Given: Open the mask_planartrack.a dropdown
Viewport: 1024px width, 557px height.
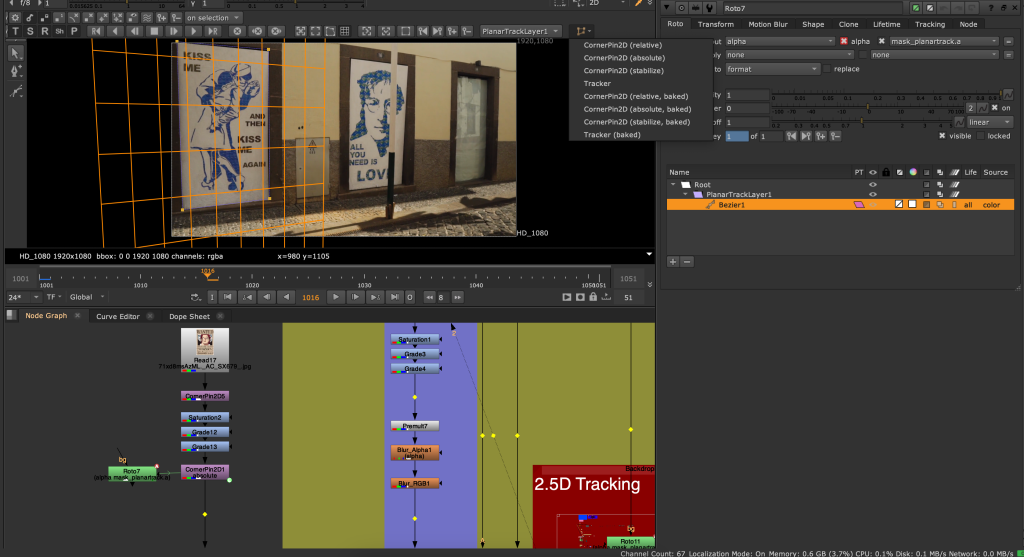Looking at the screenshot, I should [x=944, y=41].
